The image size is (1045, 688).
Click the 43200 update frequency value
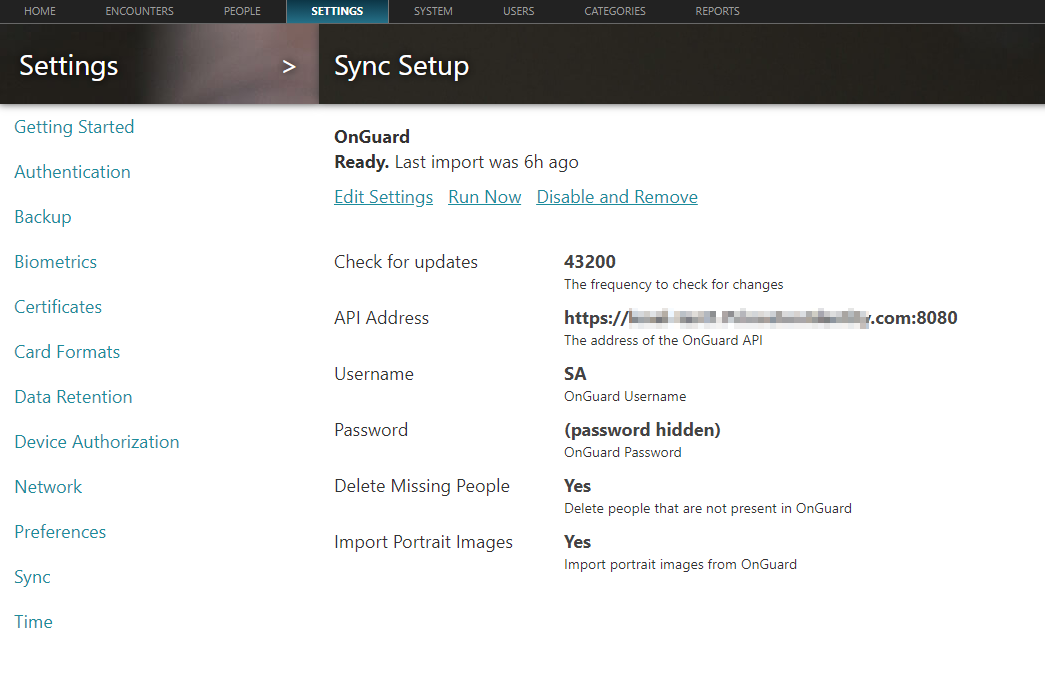590,262
